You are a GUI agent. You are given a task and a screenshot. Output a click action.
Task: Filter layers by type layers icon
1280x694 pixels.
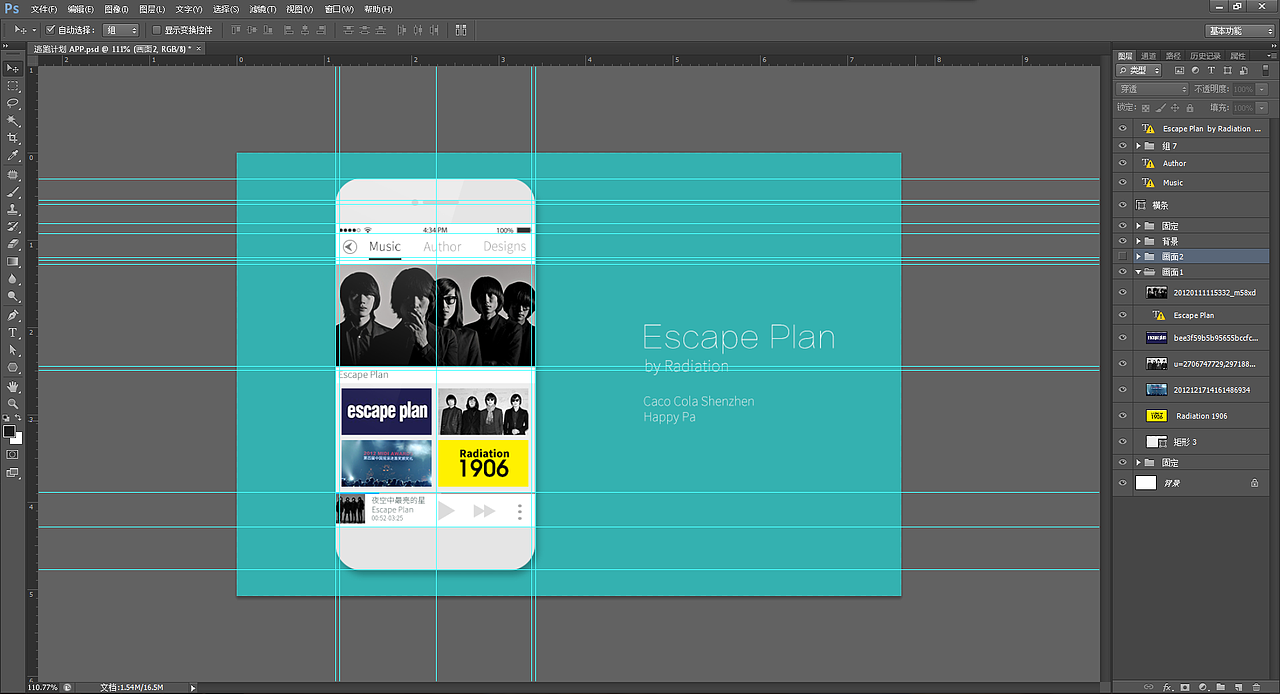point(1211,71)
